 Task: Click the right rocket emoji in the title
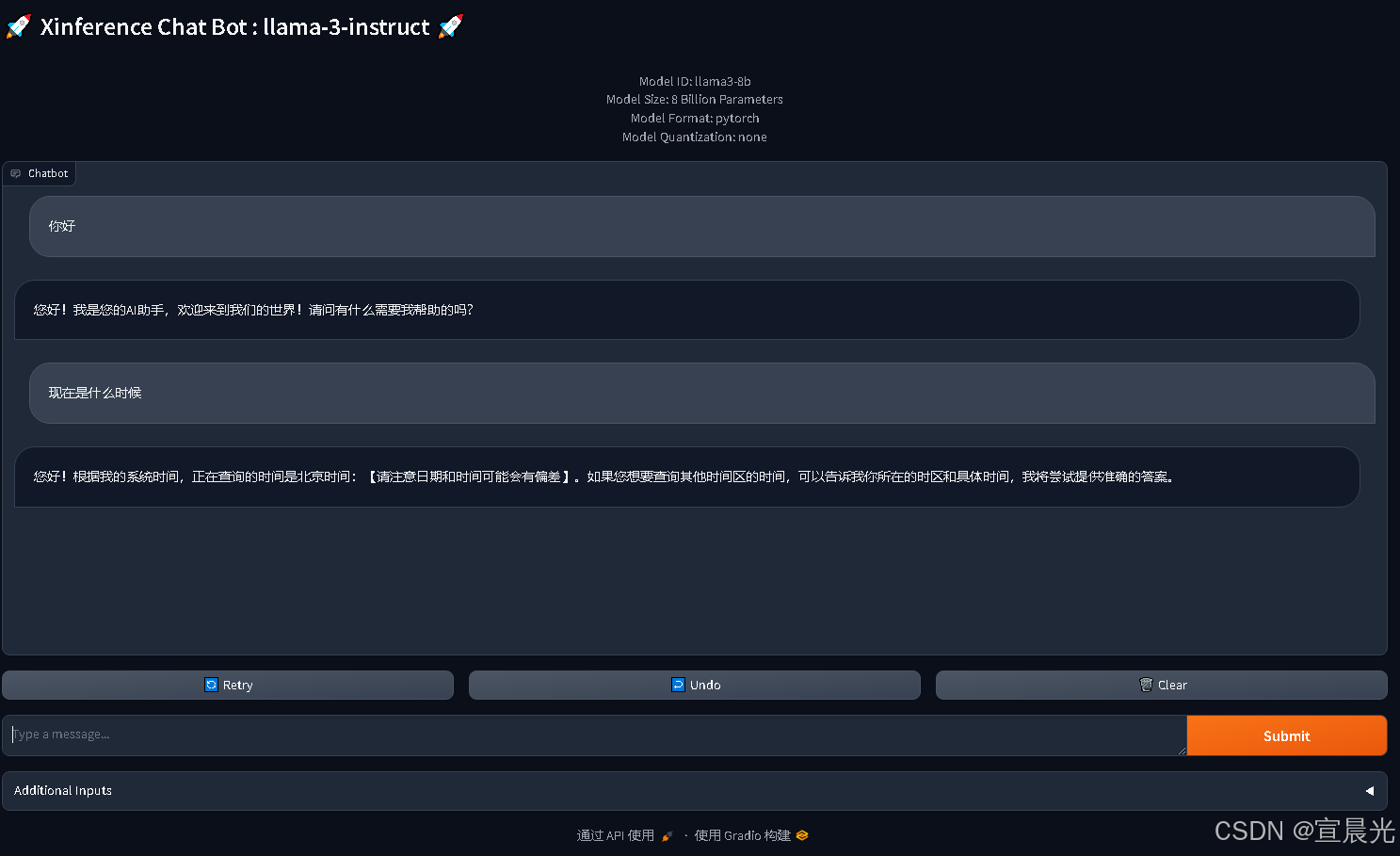click(x=449, y=26)
